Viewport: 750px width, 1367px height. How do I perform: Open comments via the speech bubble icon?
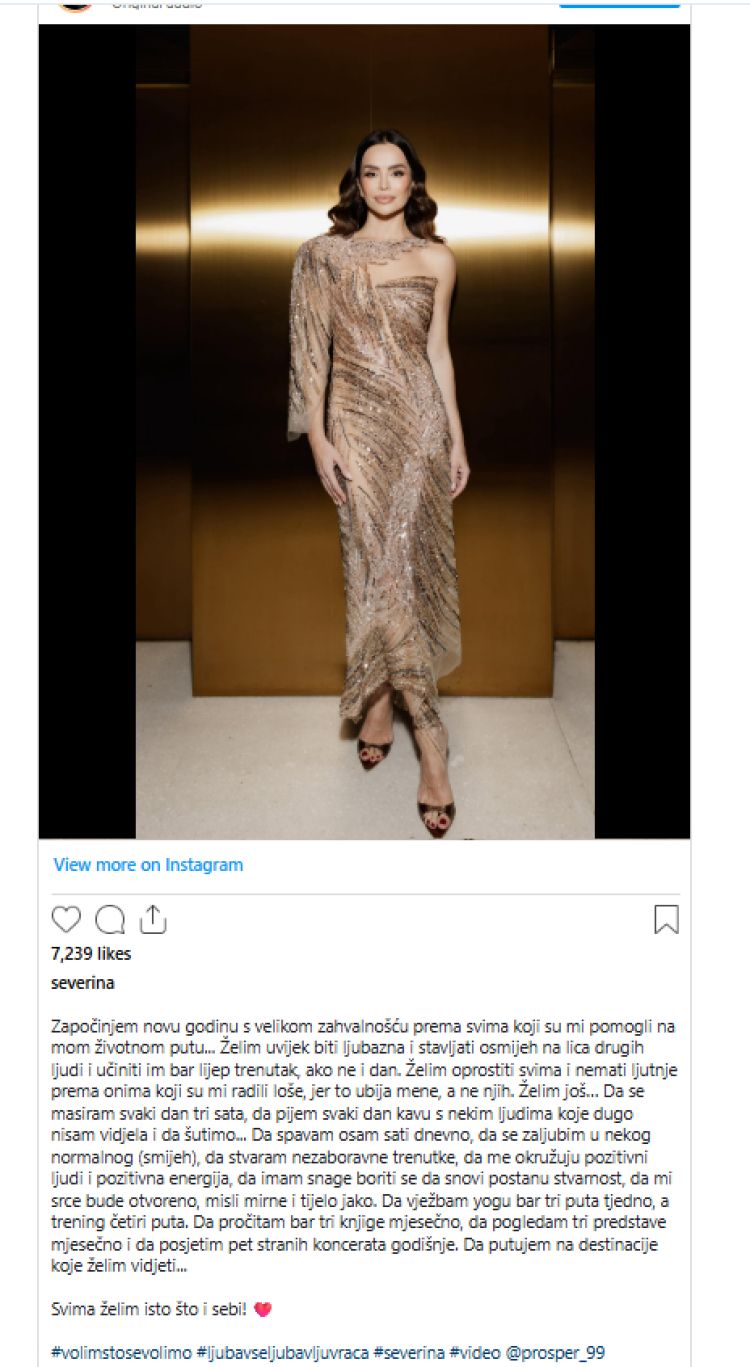[x=110, y=919]
